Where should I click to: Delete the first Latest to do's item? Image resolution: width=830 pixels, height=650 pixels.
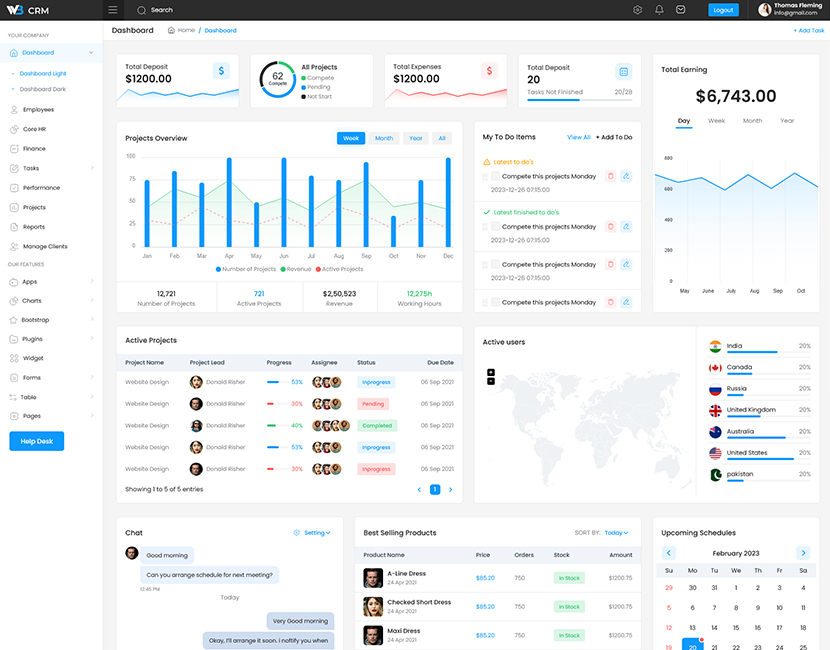click(x=610, y=176)
